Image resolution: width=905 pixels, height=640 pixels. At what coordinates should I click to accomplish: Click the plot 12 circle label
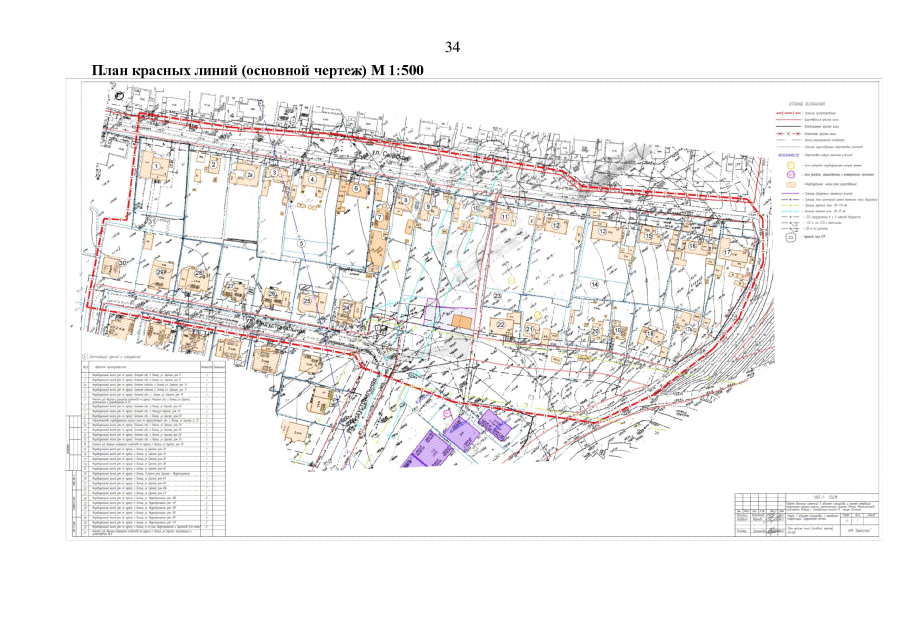click(555, 226)
